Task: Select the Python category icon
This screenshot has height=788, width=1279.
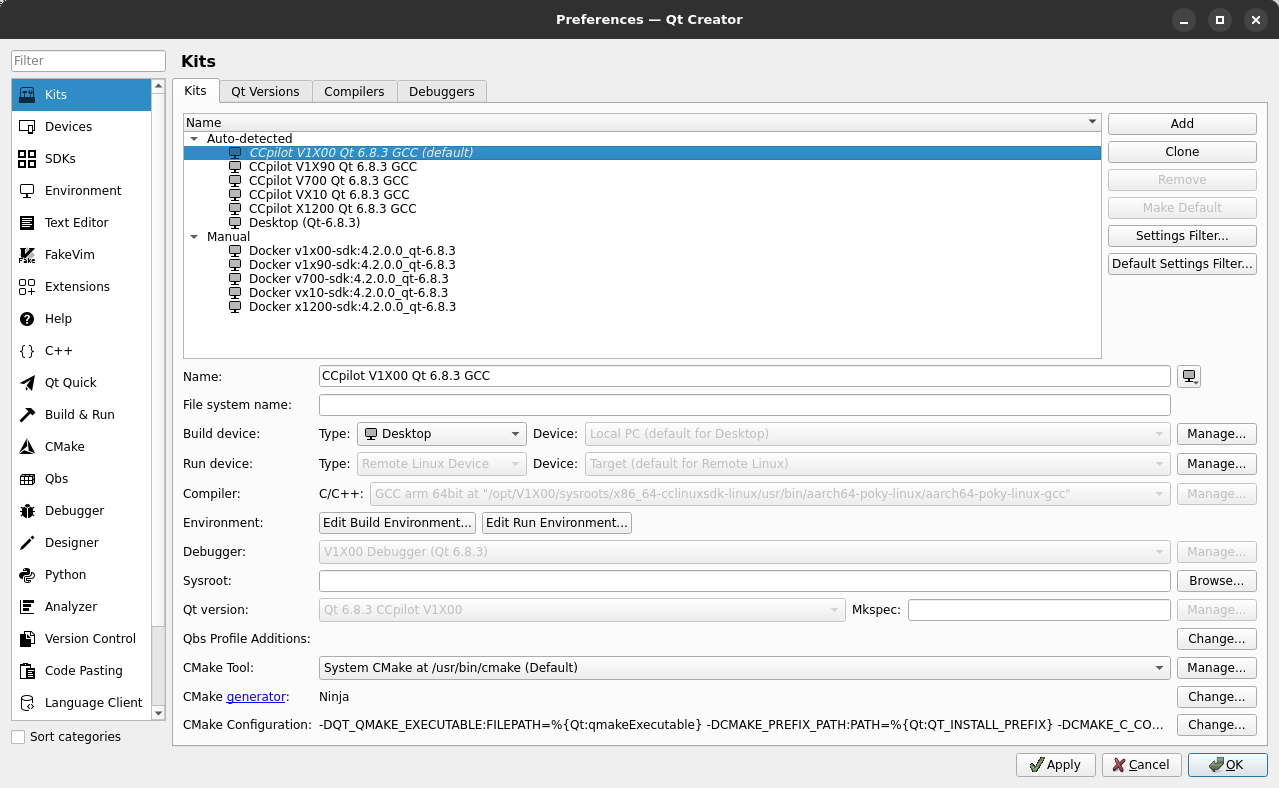Action: [27, 575]
